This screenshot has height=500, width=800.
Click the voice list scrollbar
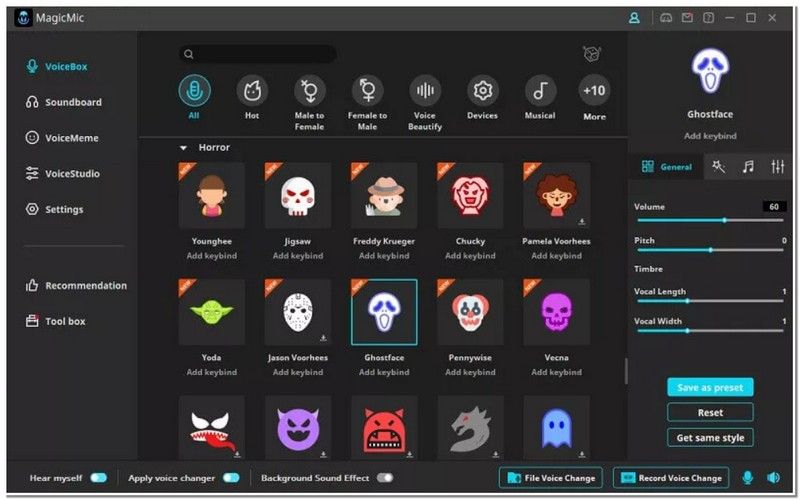click(x=626, y=371)
